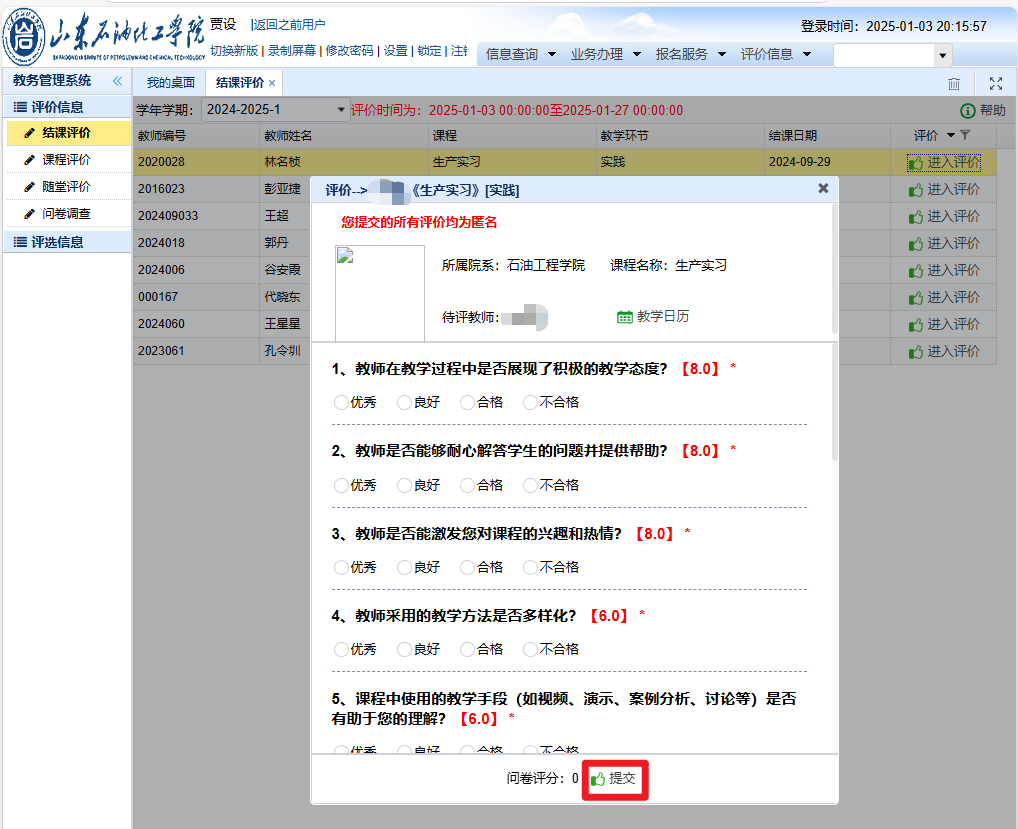This screenshot has height=829, width=1018.
Task: Open the 学年学期 dropdown
Action: (x=341, y=110)
